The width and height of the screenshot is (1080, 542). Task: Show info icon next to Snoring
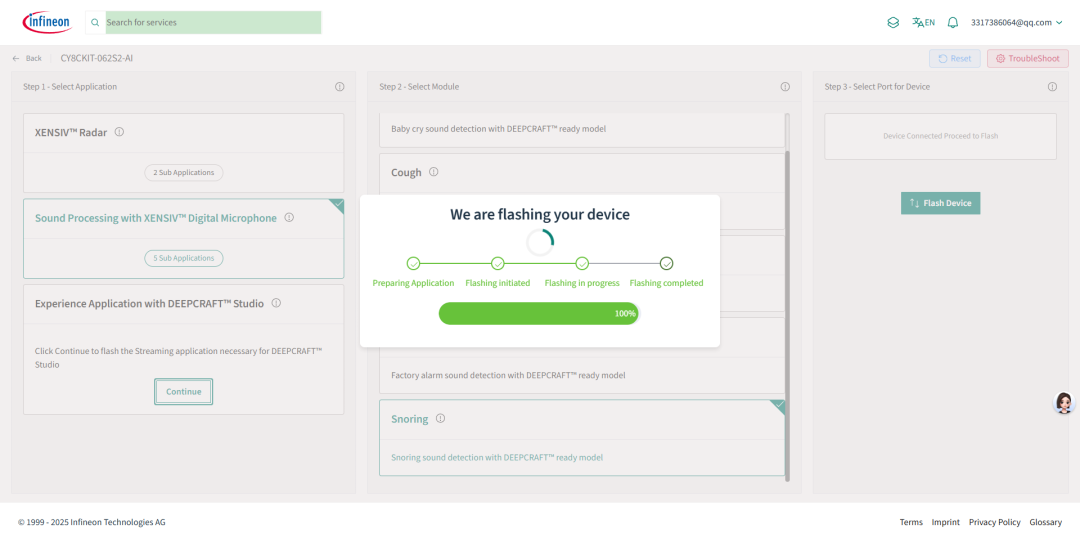441,418
